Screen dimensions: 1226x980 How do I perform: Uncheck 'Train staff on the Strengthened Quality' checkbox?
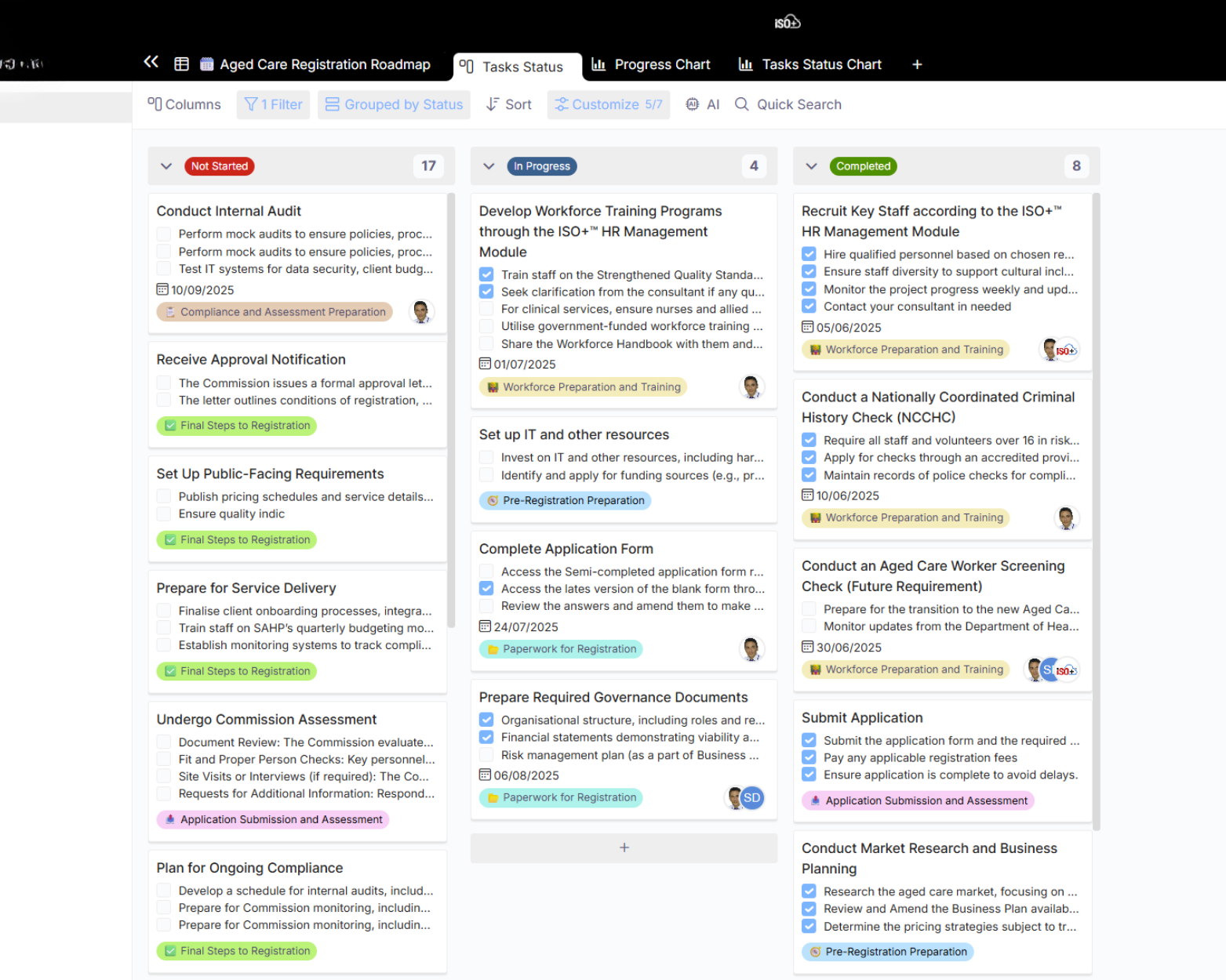pyautogui.click(x=486, y=274)
